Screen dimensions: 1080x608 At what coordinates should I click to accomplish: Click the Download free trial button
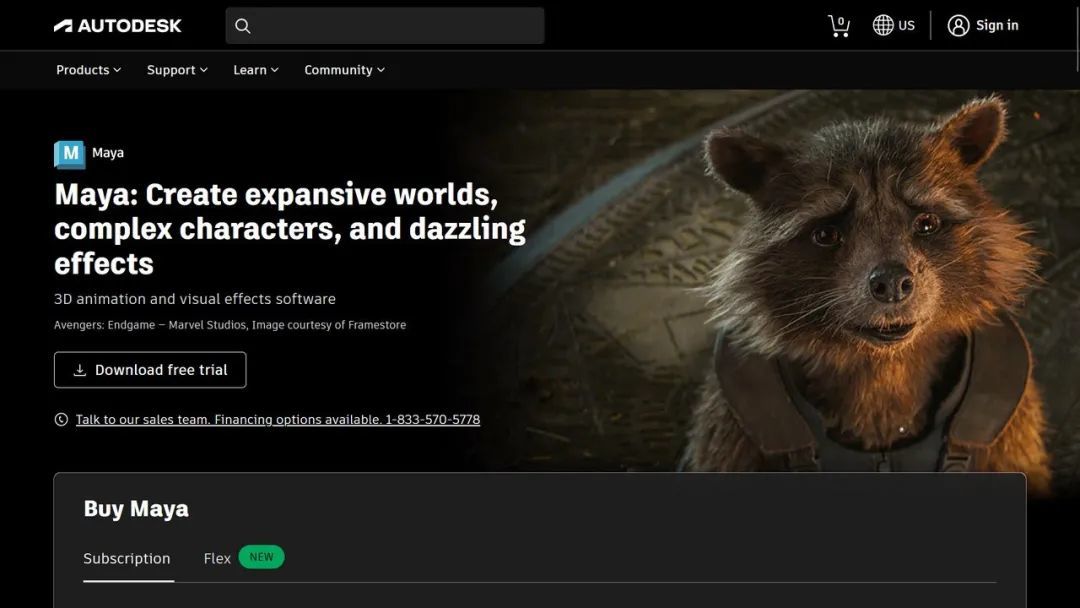[x=150, y=370]
